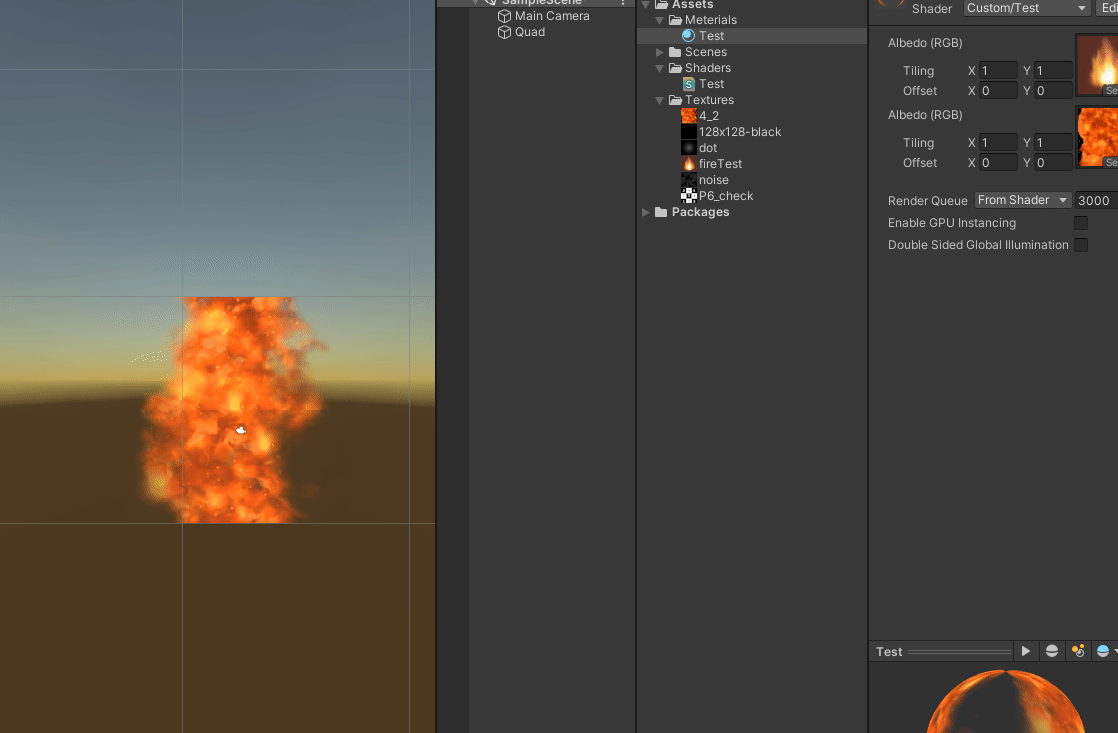Collapse the Textures folder arrow
This screenshot has width=1118, height=733.
point(660,100)
